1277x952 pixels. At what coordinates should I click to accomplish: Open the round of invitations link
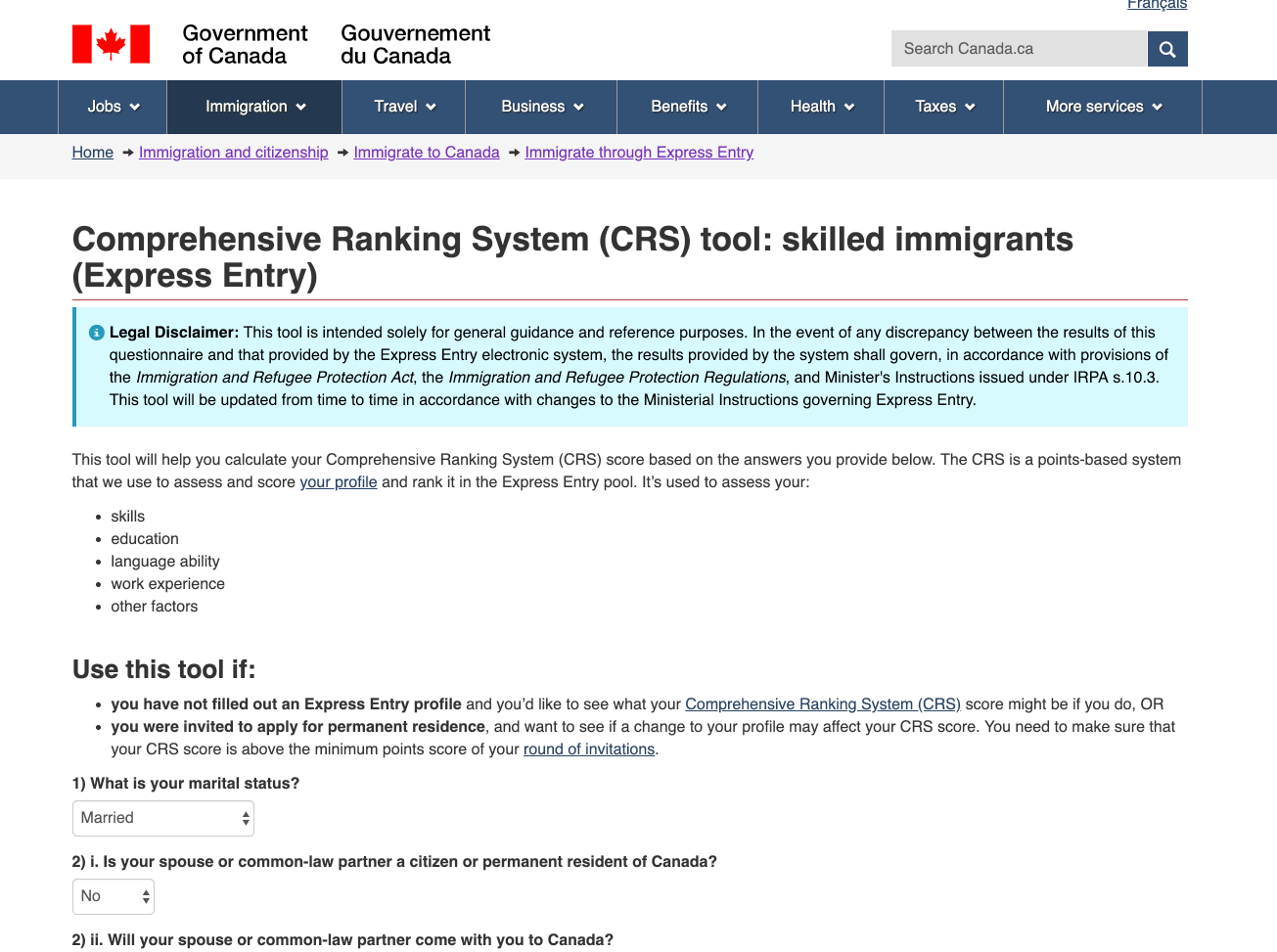coord(589,749)
